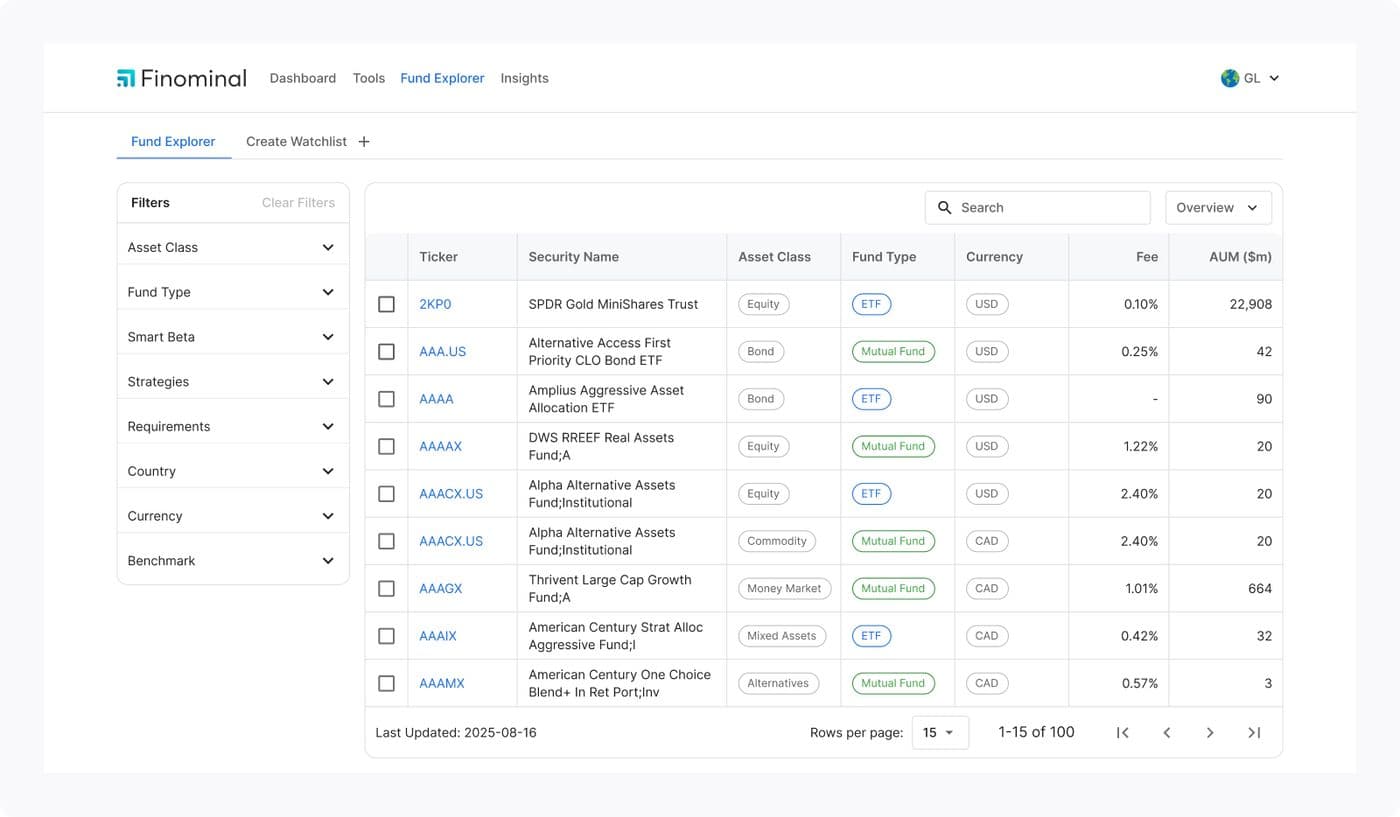Image resolution: width=1400 pixels, height=817 pixels.
Task: Expand the Strategies filter
Action: pyautogui.click(x=233, y=382)
